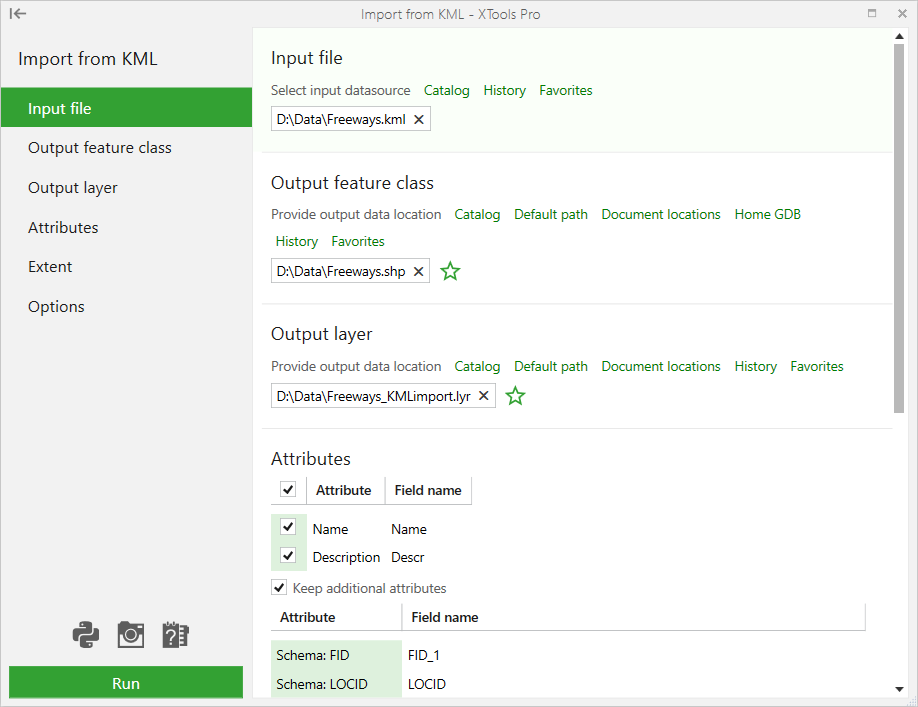Open History for the output layer

point(755,366)
